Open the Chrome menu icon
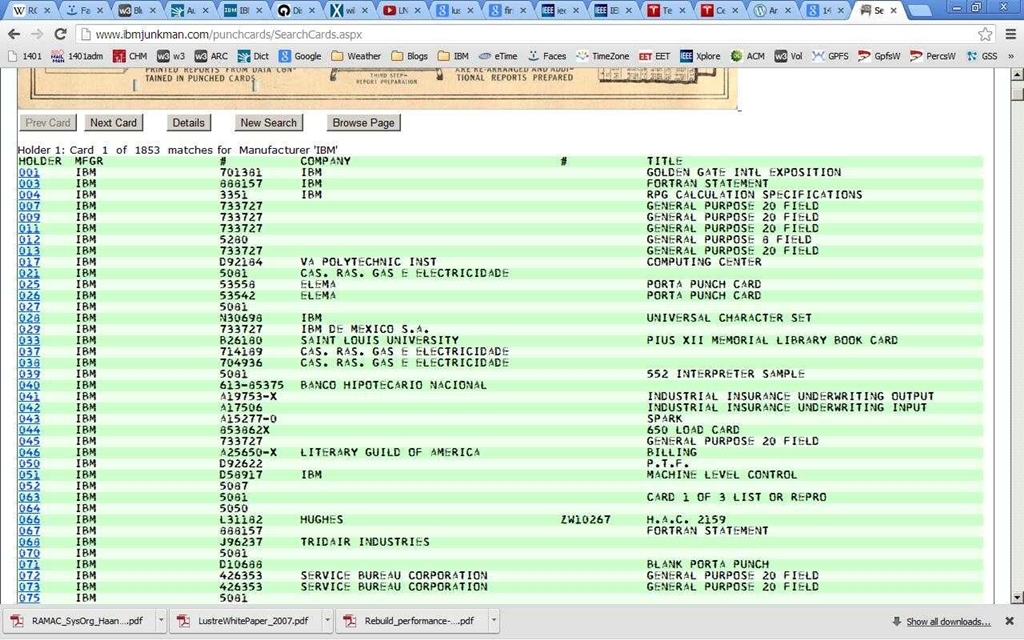 [x=1008, y=33]
